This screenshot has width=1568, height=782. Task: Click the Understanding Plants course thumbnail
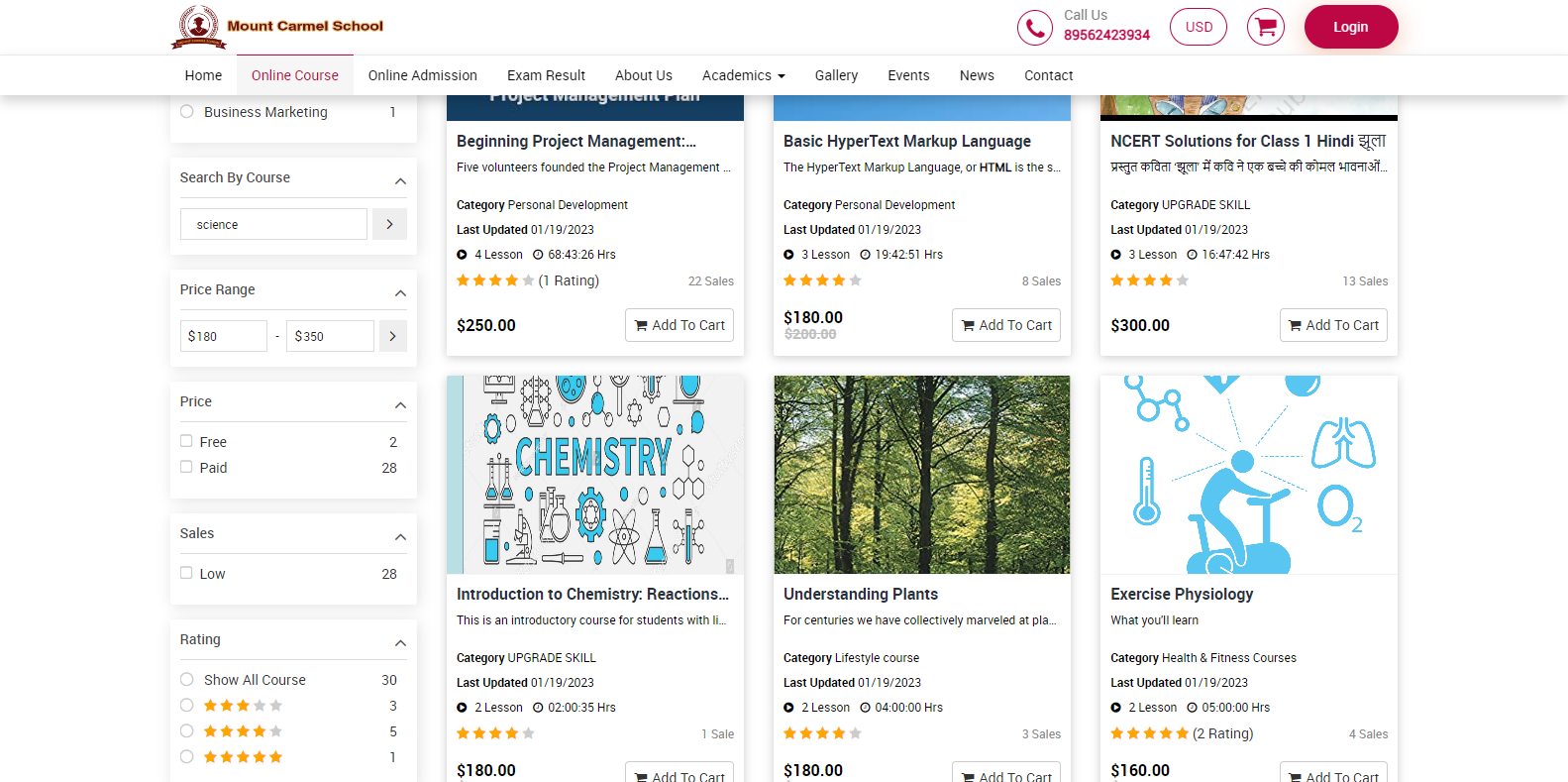tap(921, 474)
